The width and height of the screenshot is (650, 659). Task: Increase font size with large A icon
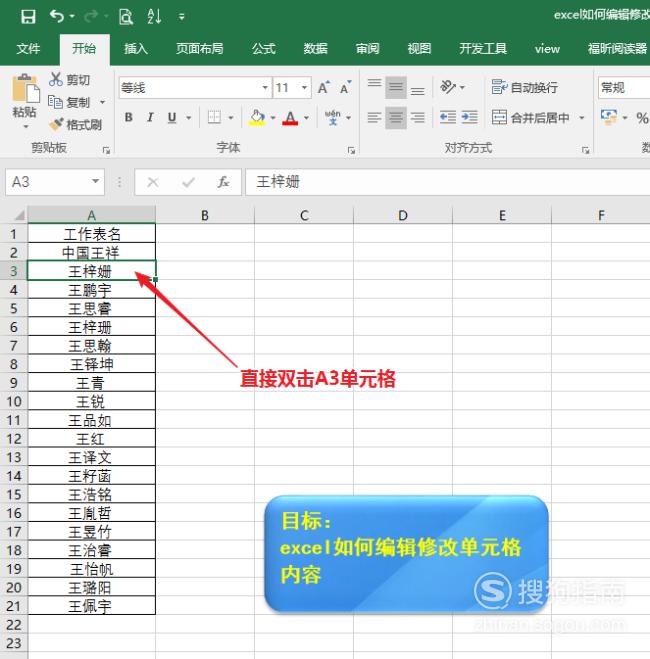click(324, 87)
